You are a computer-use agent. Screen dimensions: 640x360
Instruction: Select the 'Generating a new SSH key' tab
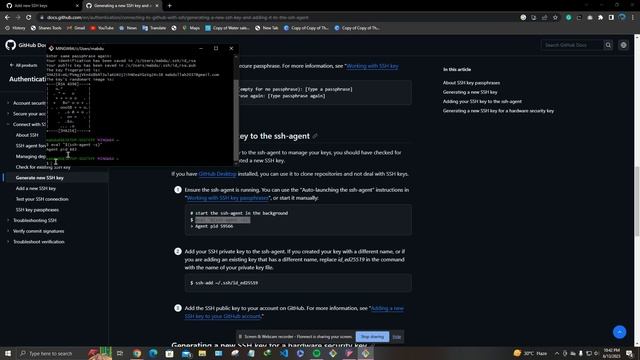pyautogui.click(x=122, y=6)
